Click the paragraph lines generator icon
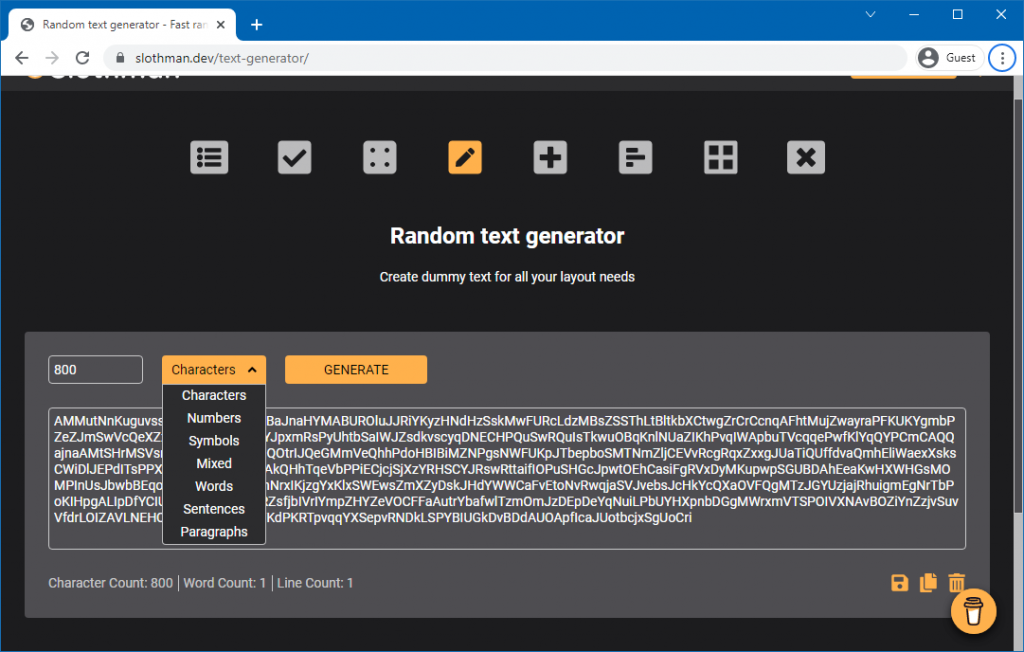Image resolution: width=1024 pixels, height=652 pixels. (x=635, y=157)
